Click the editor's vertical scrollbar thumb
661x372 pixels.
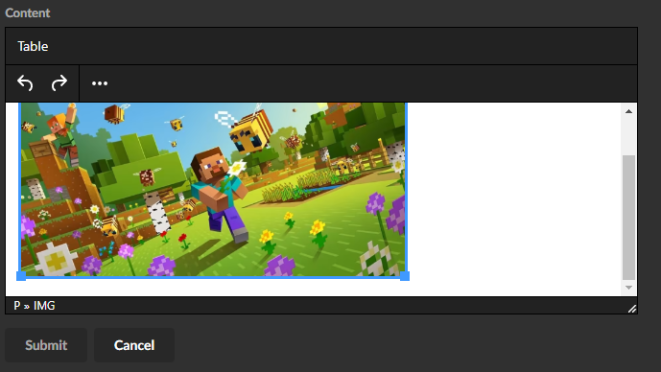coord(629,217)
